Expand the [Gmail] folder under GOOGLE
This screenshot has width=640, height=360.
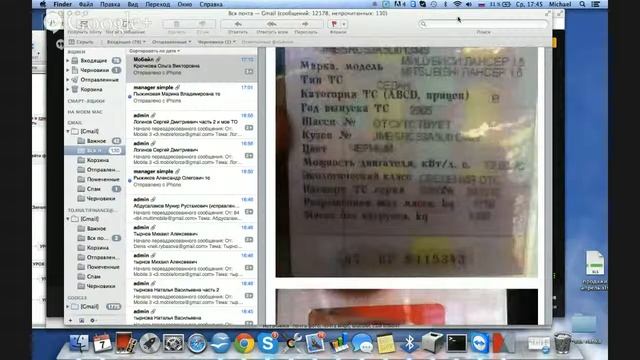pos(68,307)
